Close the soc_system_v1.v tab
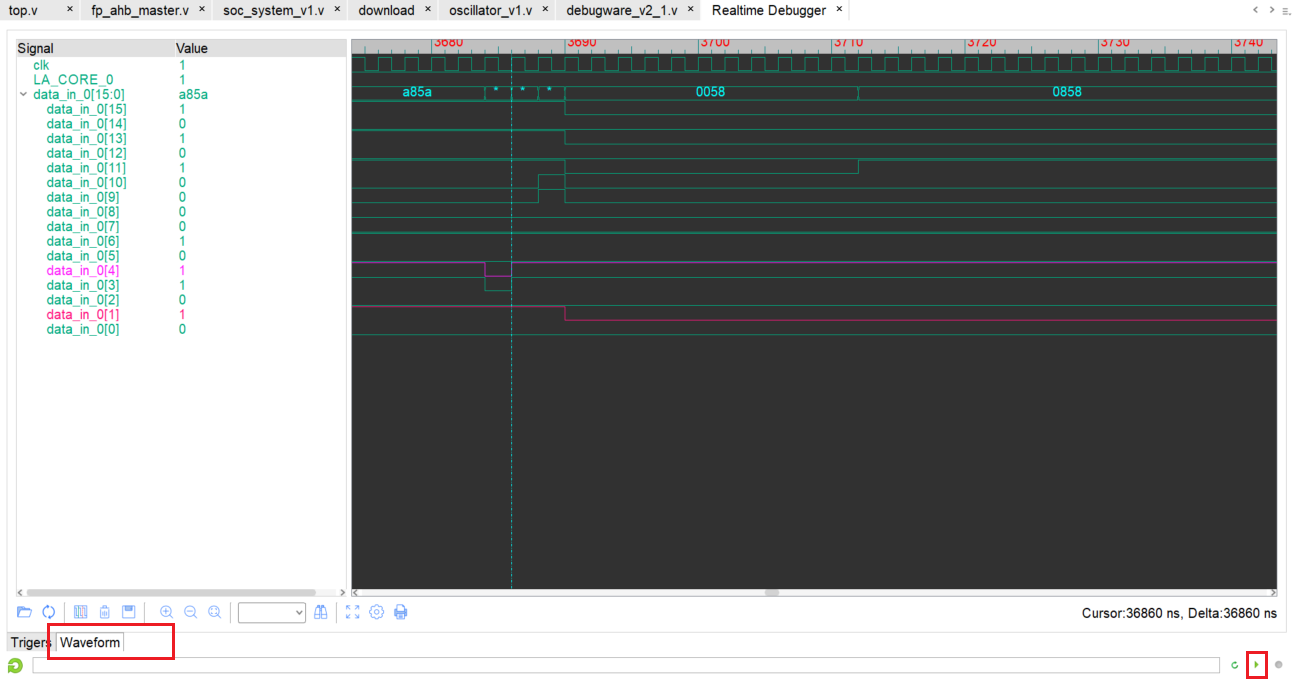 [336, 9]
